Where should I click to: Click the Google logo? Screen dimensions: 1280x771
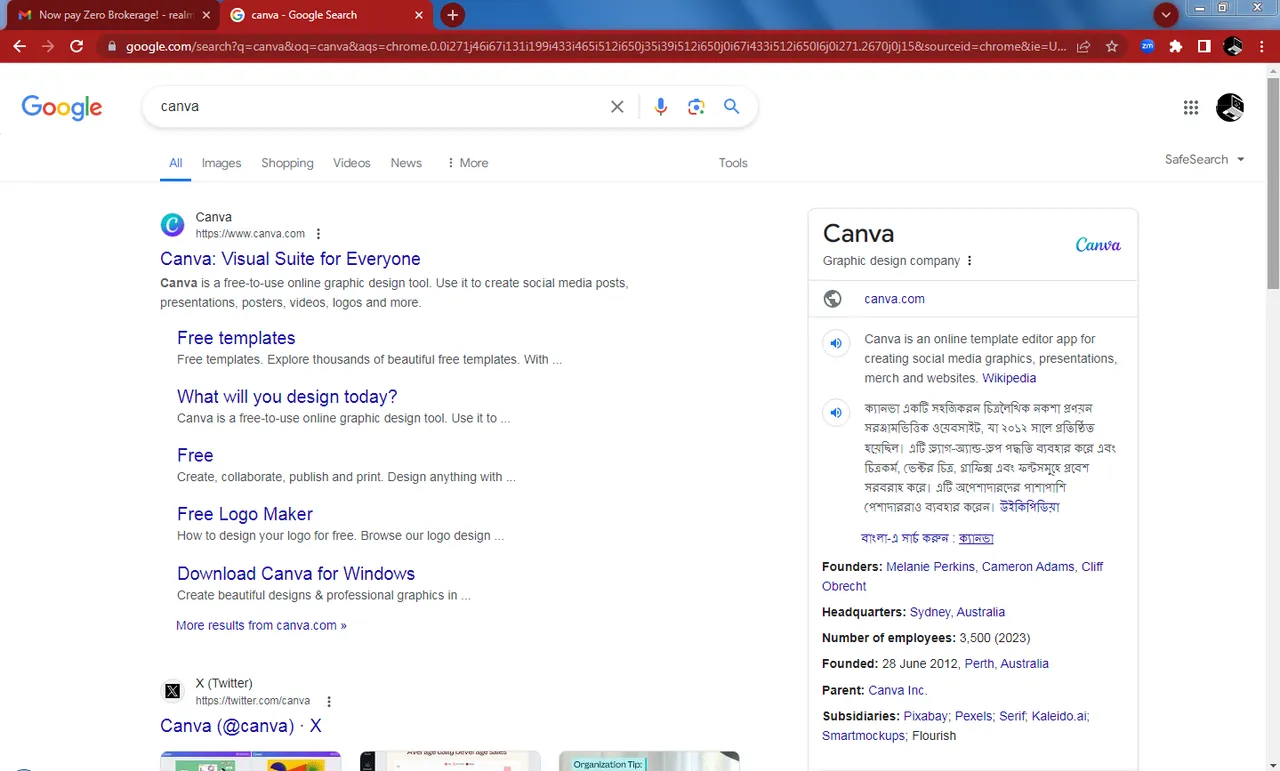[62, 108]
